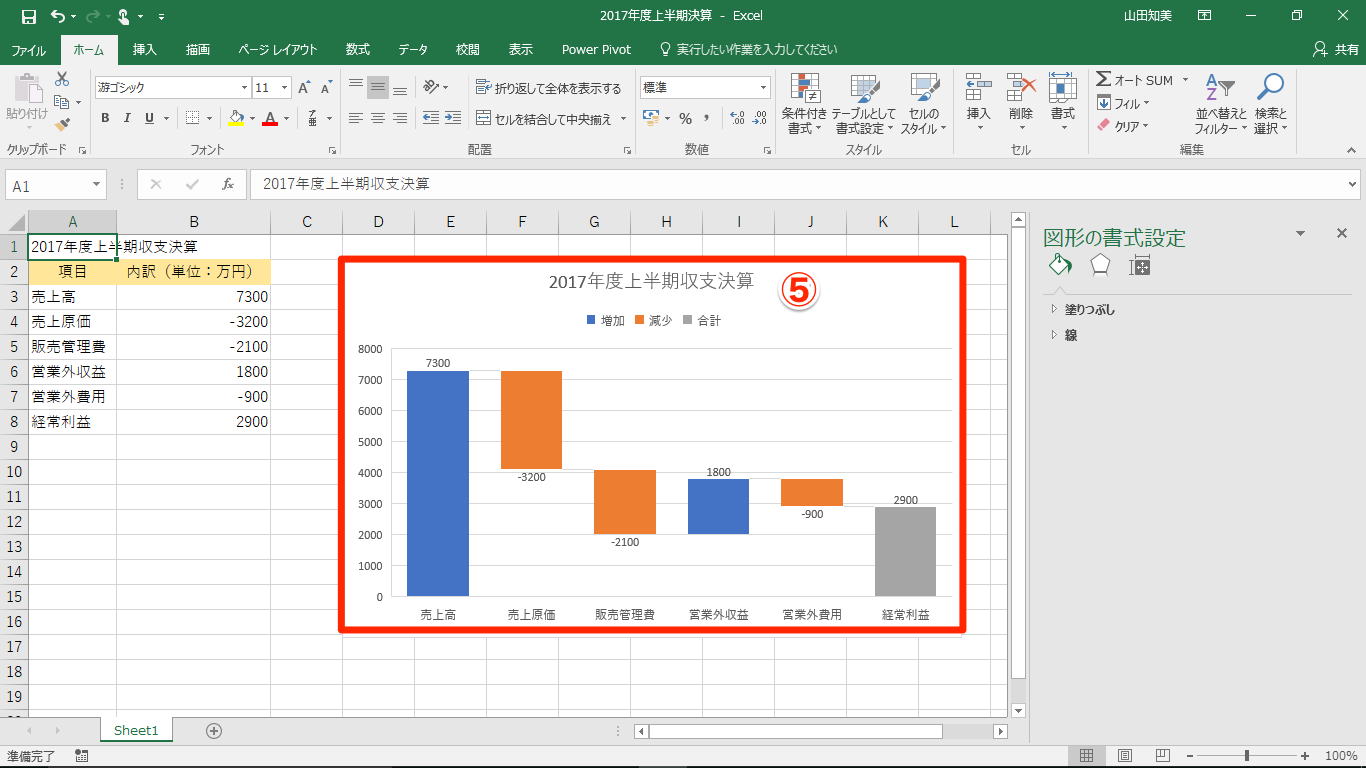
Task: Click the 実行したい作業を入力してください search box
Action: click(749, 50)
